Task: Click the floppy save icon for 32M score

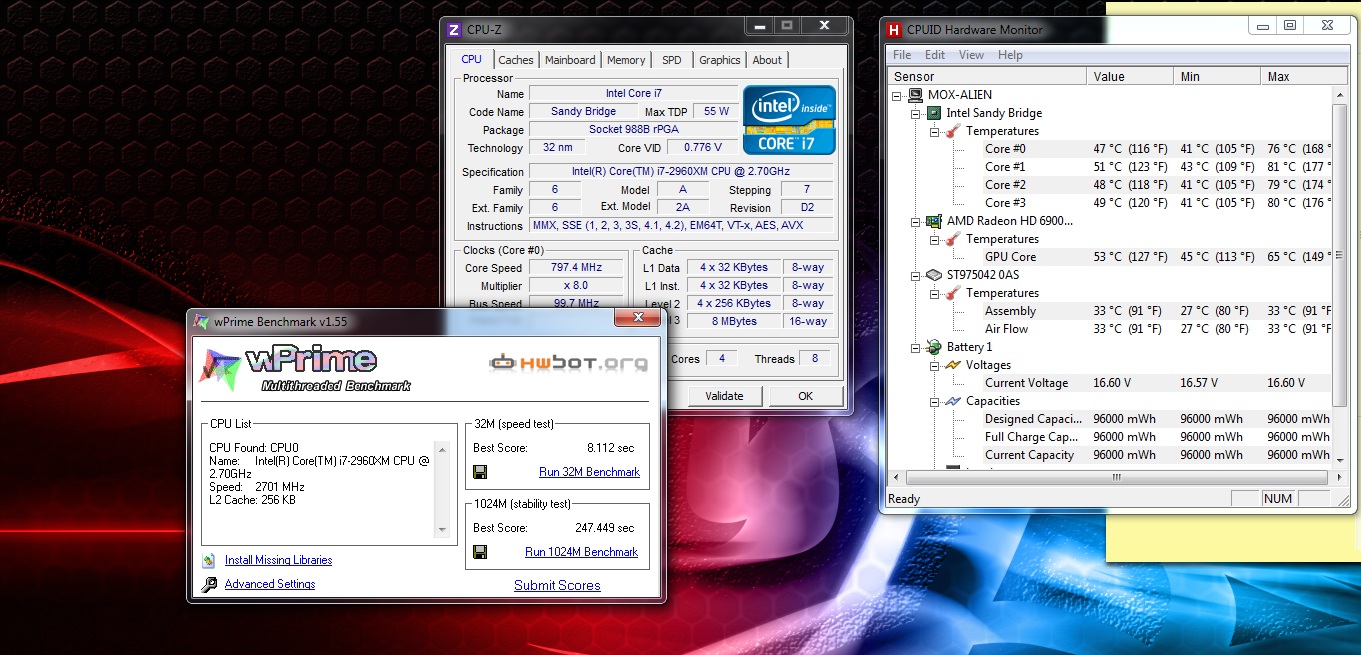Action: 481,472
